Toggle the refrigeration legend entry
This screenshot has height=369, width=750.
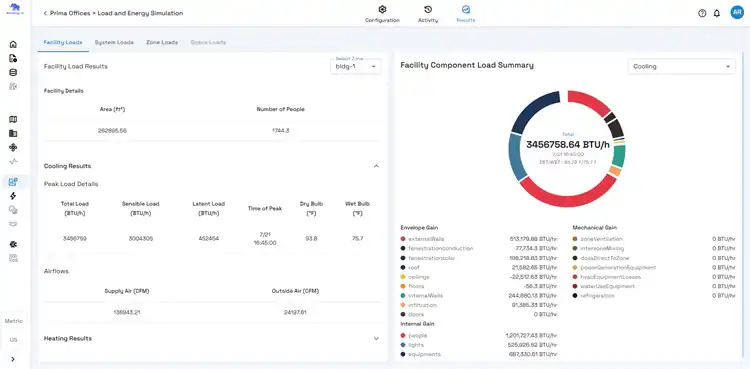pos(594,296)
